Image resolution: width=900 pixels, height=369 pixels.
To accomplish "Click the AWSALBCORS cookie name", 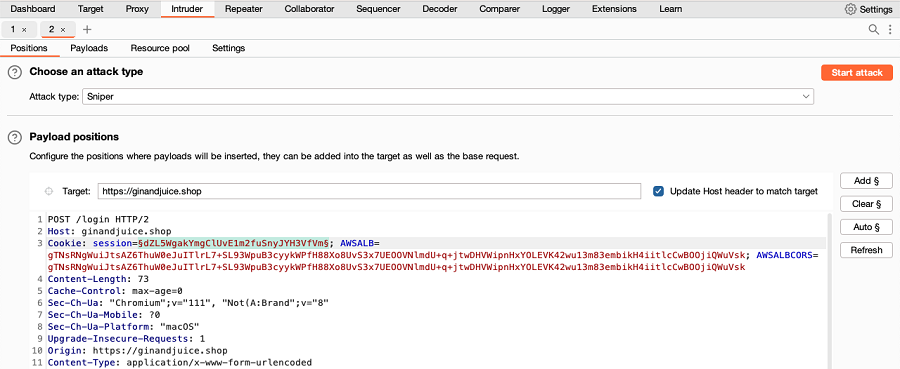I will pyautogui.click(x=785, y=255).
